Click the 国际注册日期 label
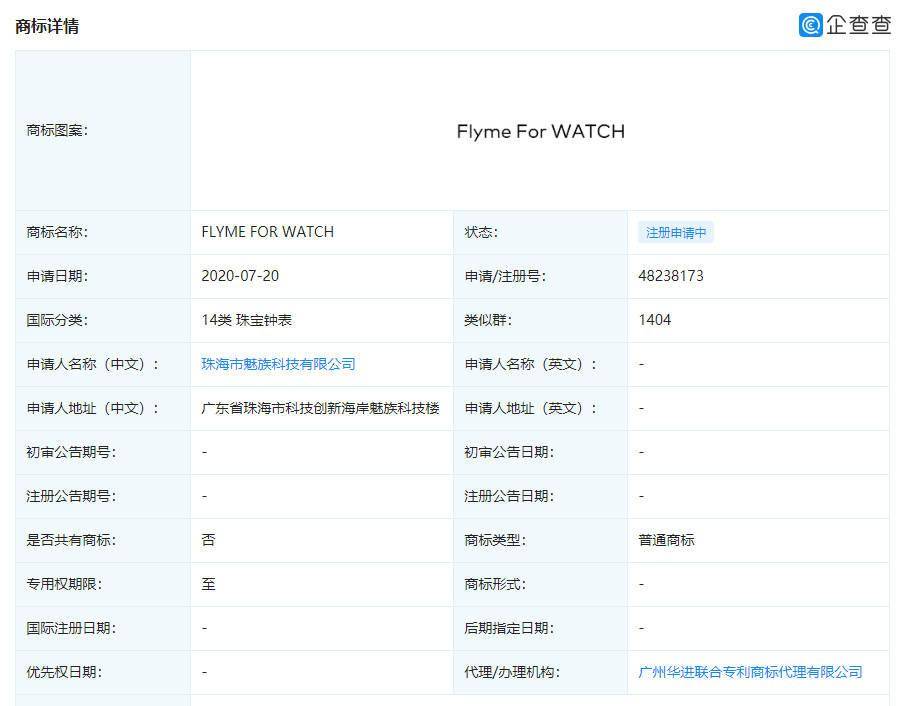906x706 pixels. click(71, 628)
